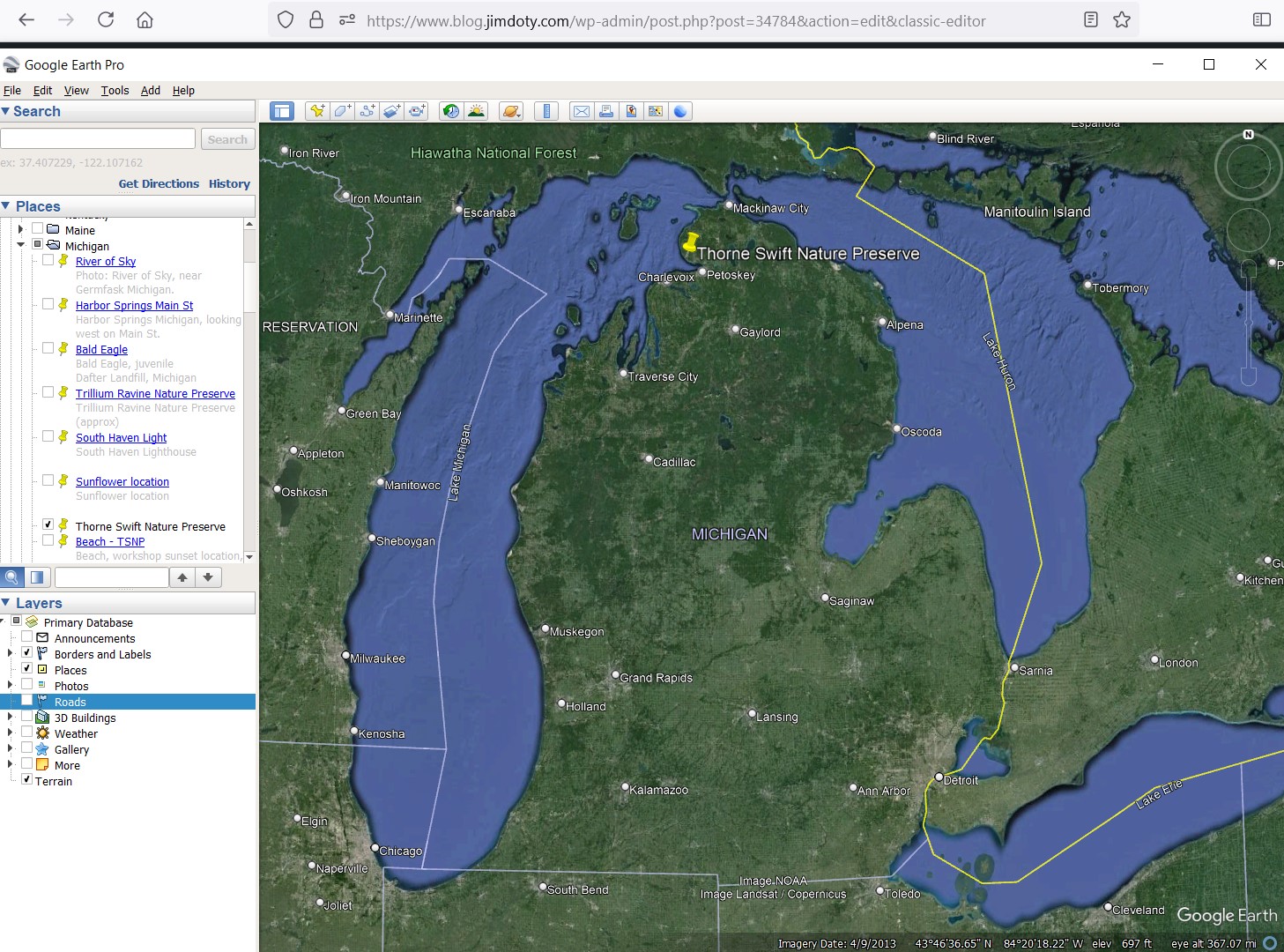
Task: Expand the Photos layer arrow
Action: pyautogui.click(x=11, y=685)
